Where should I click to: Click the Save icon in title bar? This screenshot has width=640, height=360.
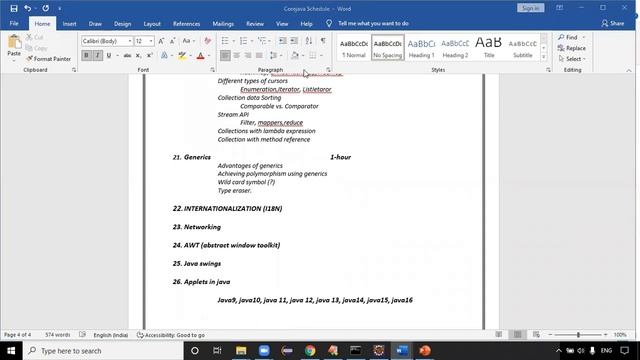(14, 8)
